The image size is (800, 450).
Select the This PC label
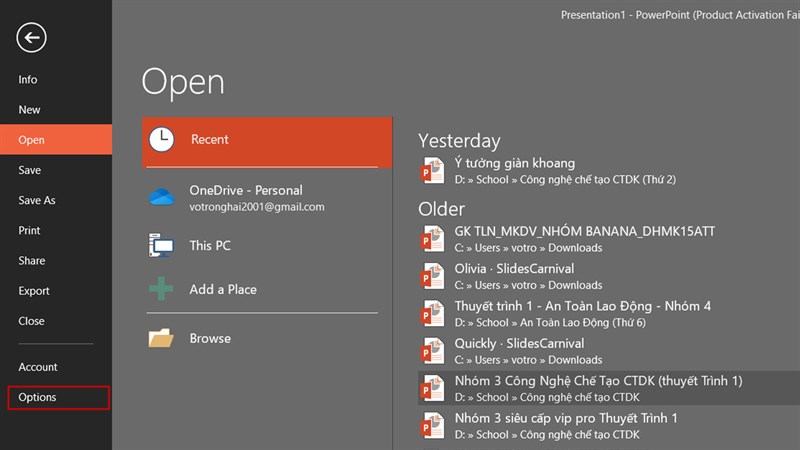210,245
